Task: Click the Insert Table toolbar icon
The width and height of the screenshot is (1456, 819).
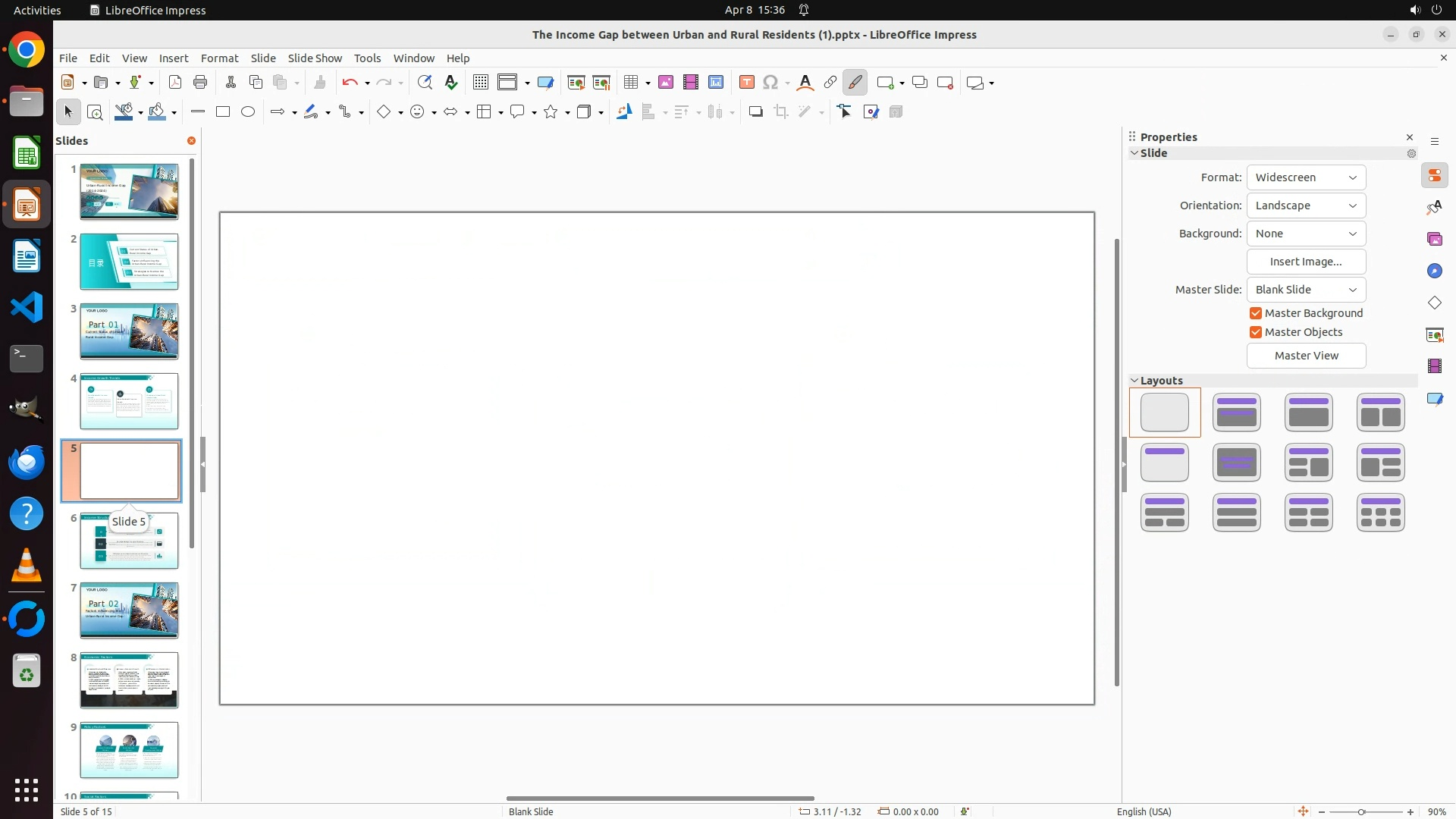Action: [x=630, y=83]
